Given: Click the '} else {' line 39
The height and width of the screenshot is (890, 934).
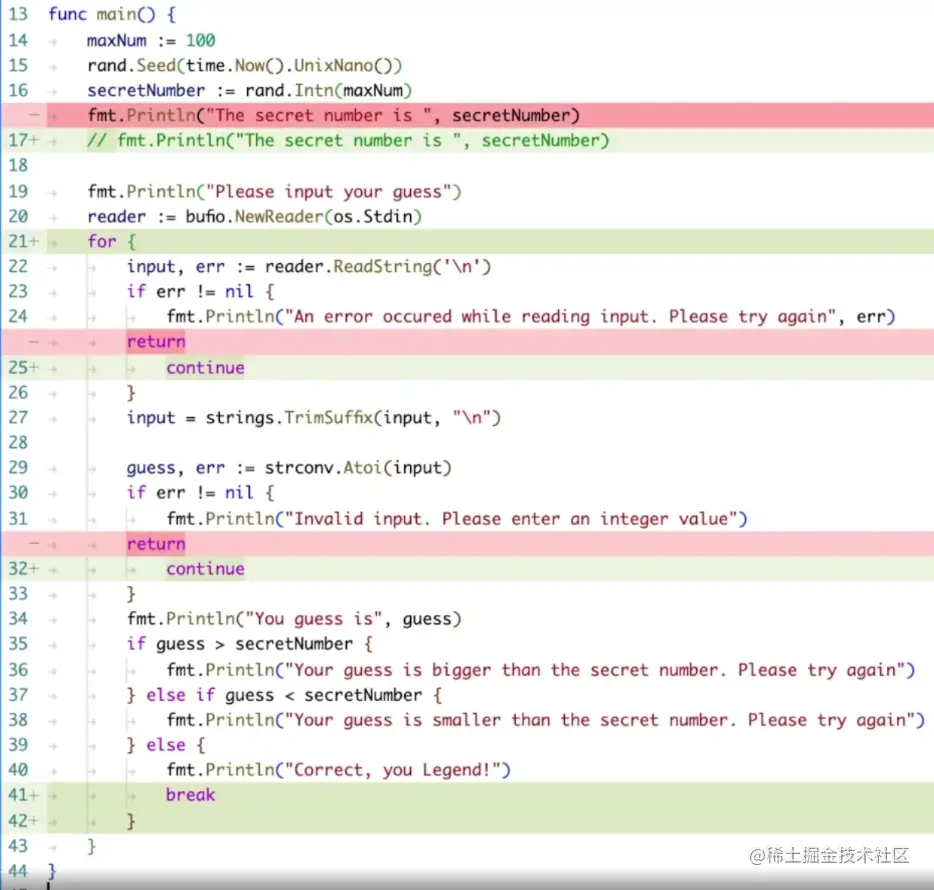Looking at the screenshot, I should pyautogui.click(x=166, y=746).
